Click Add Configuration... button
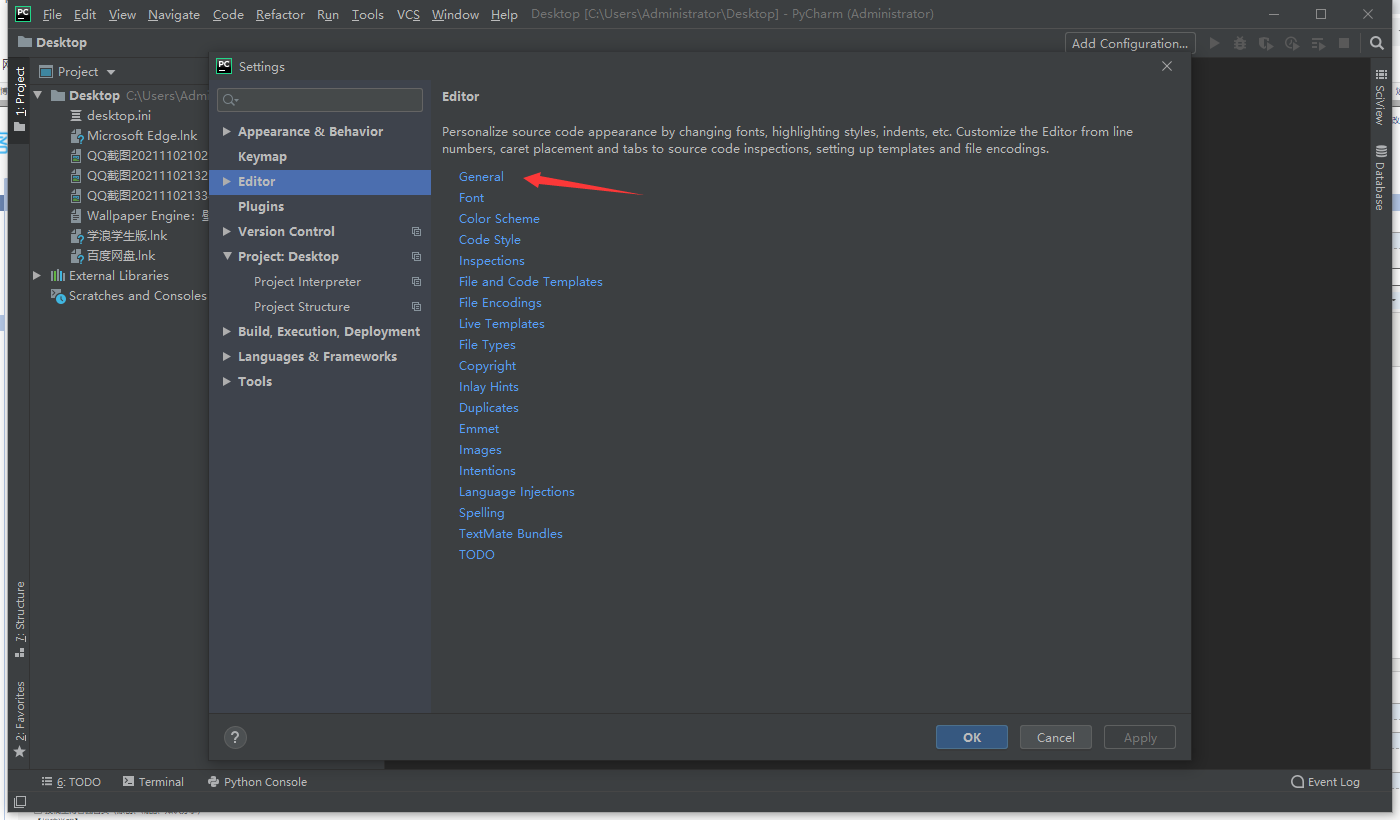Image resolution: width=1400 pixels, height=820 pixels. [1130, 43]
